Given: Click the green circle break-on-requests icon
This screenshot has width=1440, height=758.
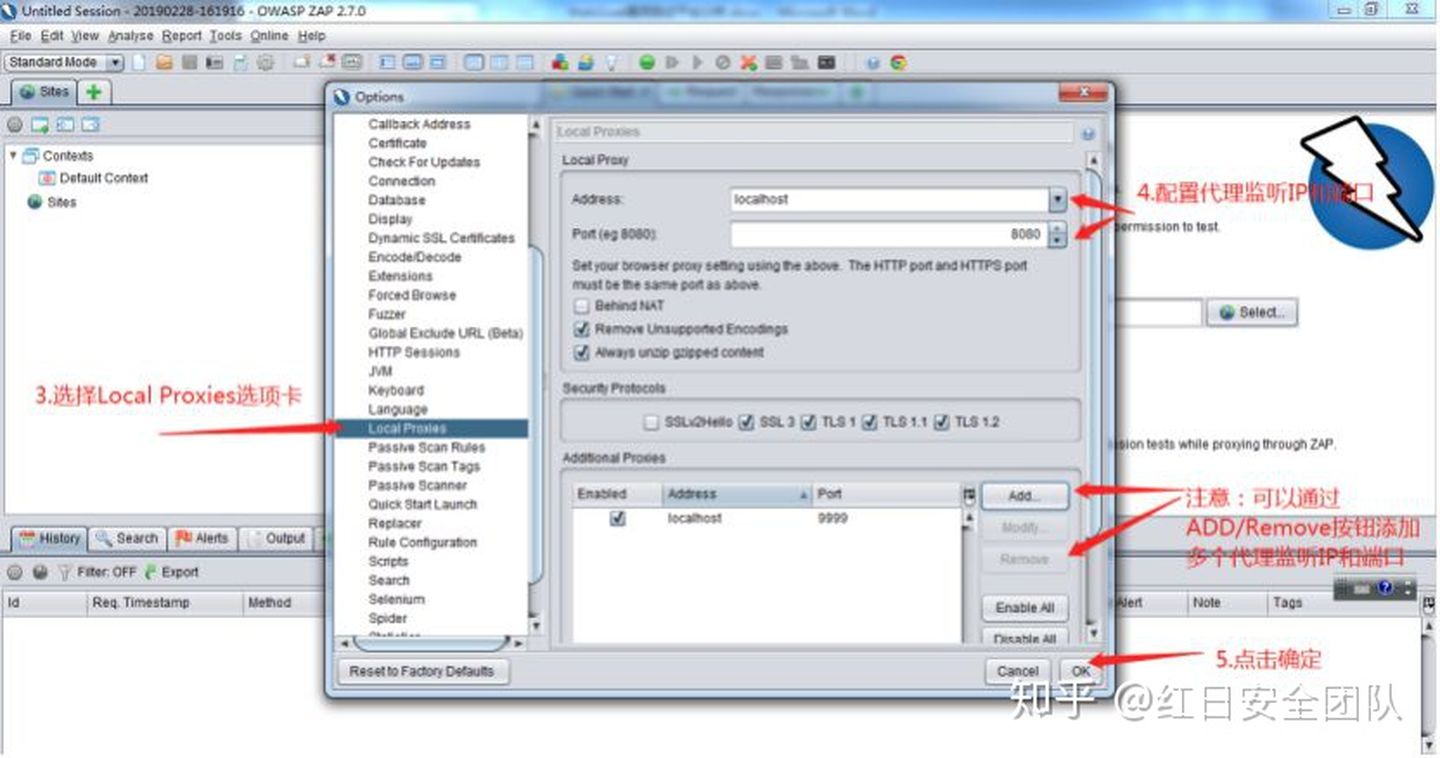Looking at the screenshot, I should click(647, 62).
